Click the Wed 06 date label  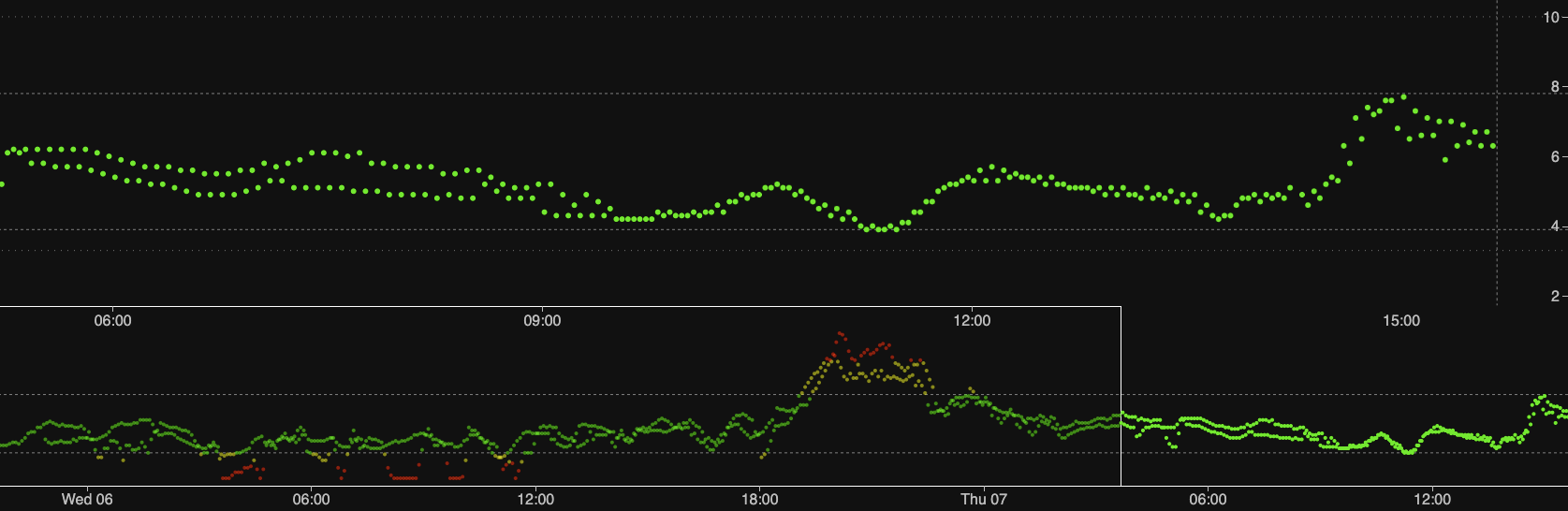pyautogui.click(x=87, y=500)
